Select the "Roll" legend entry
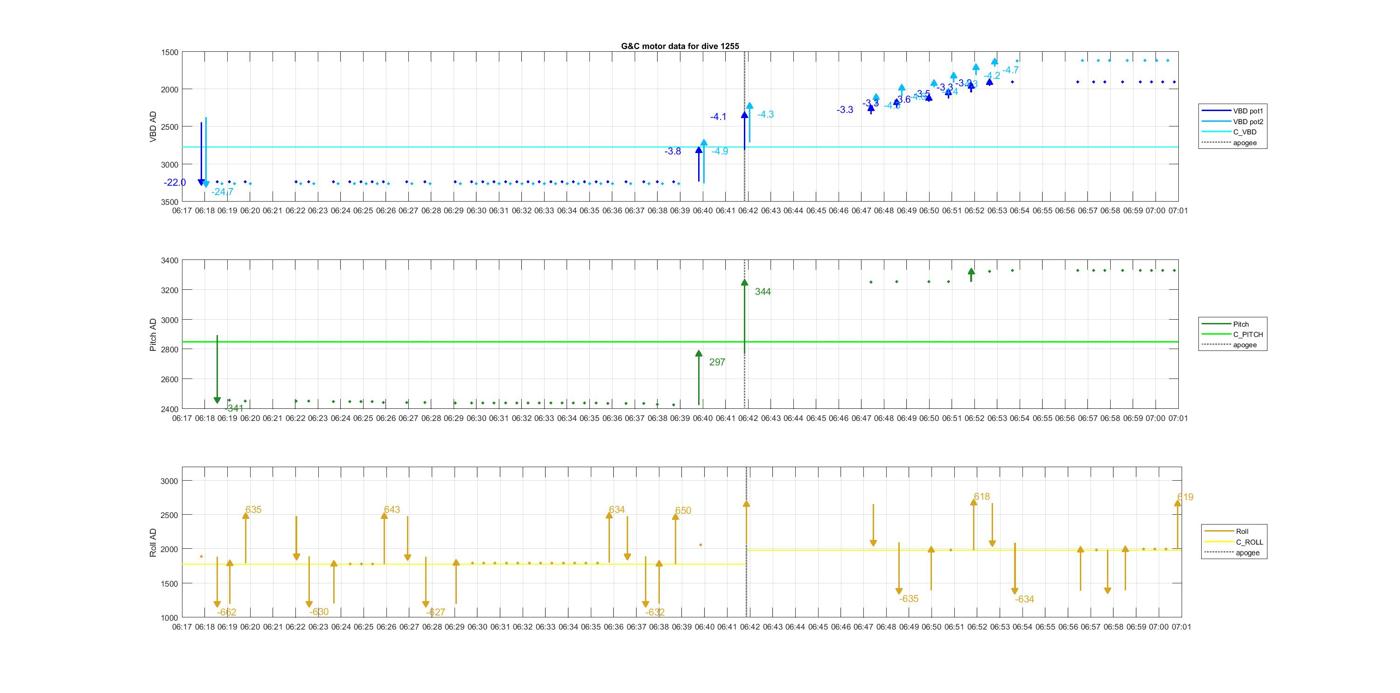This screenshot has width=1400, height=693. pos(1242,531)
